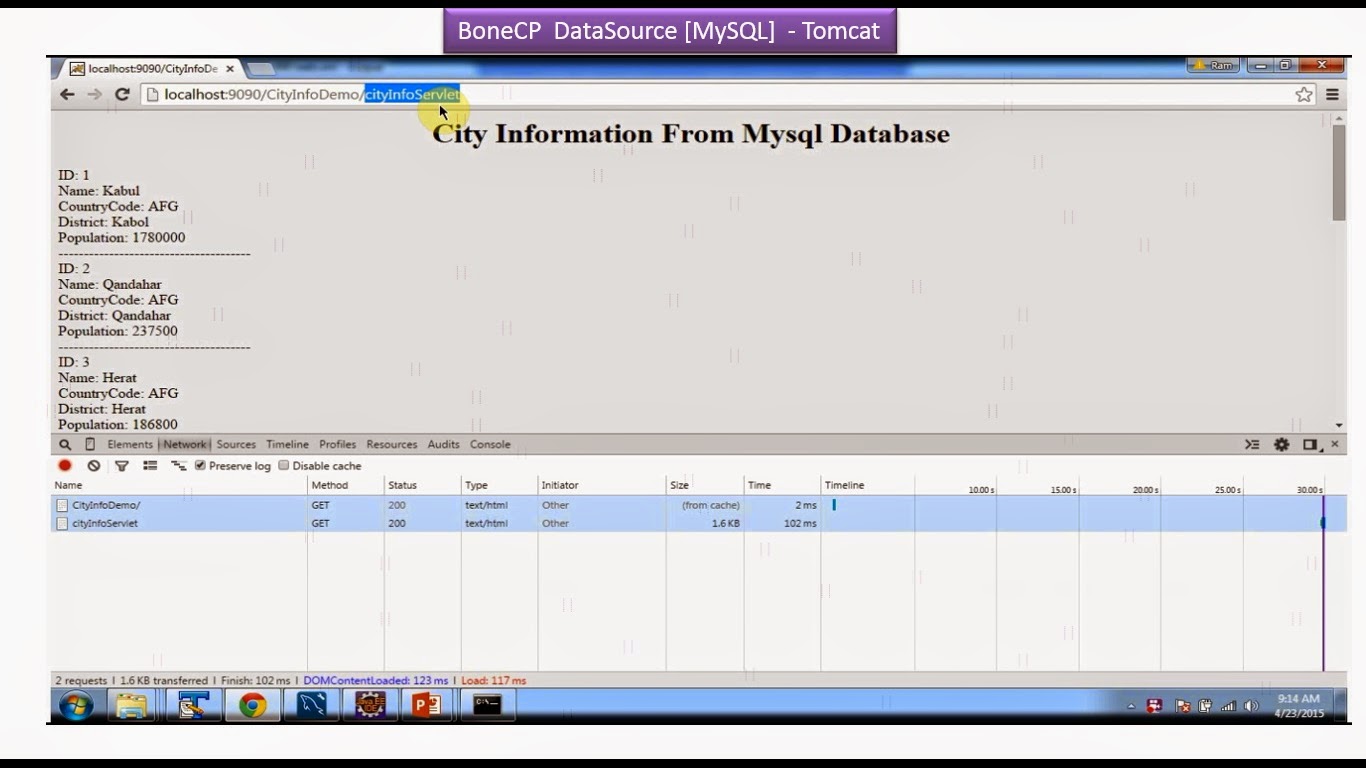Open the Elements tab
The height and width of the screenshot is (768, 1366).
click(130, 445)
